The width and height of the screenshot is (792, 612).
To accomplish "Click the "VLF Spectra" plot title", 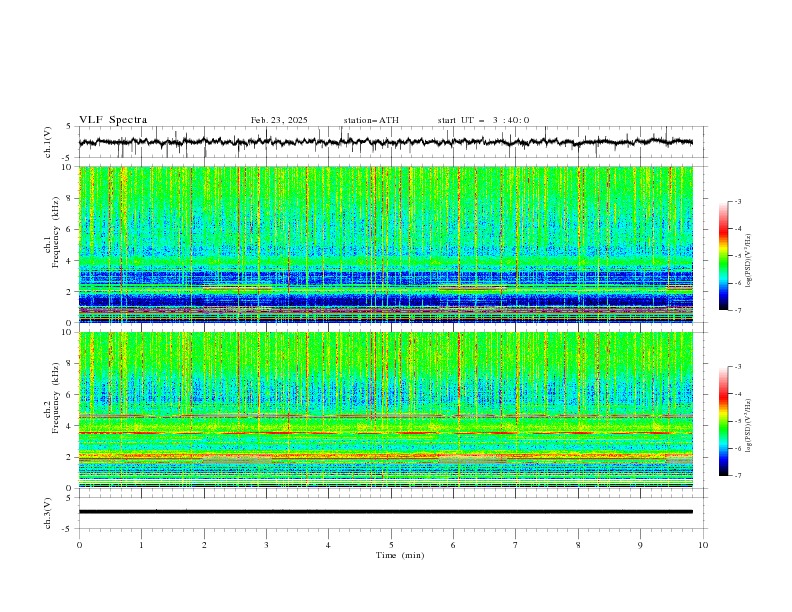I will [x=113, y=120].
